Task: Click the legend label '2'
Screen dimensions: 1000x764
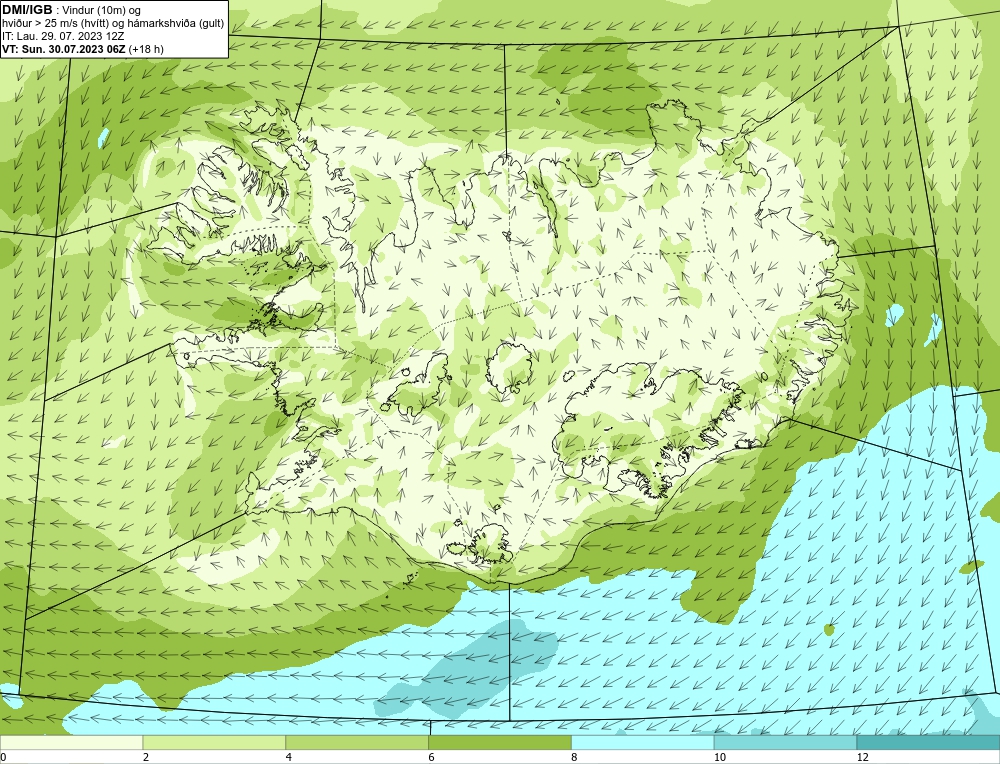Action: (x=146, y=757)
